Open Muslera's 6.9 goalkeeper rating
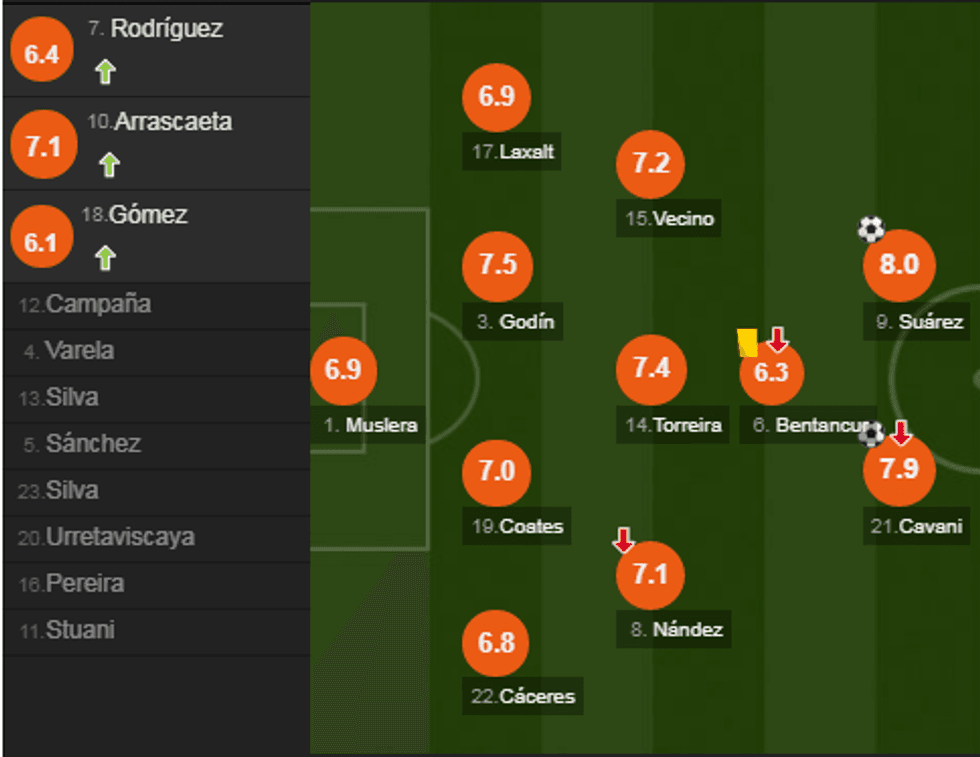This screenshot has width=980, height=757. pyautogui.click(x=343, y=369)
